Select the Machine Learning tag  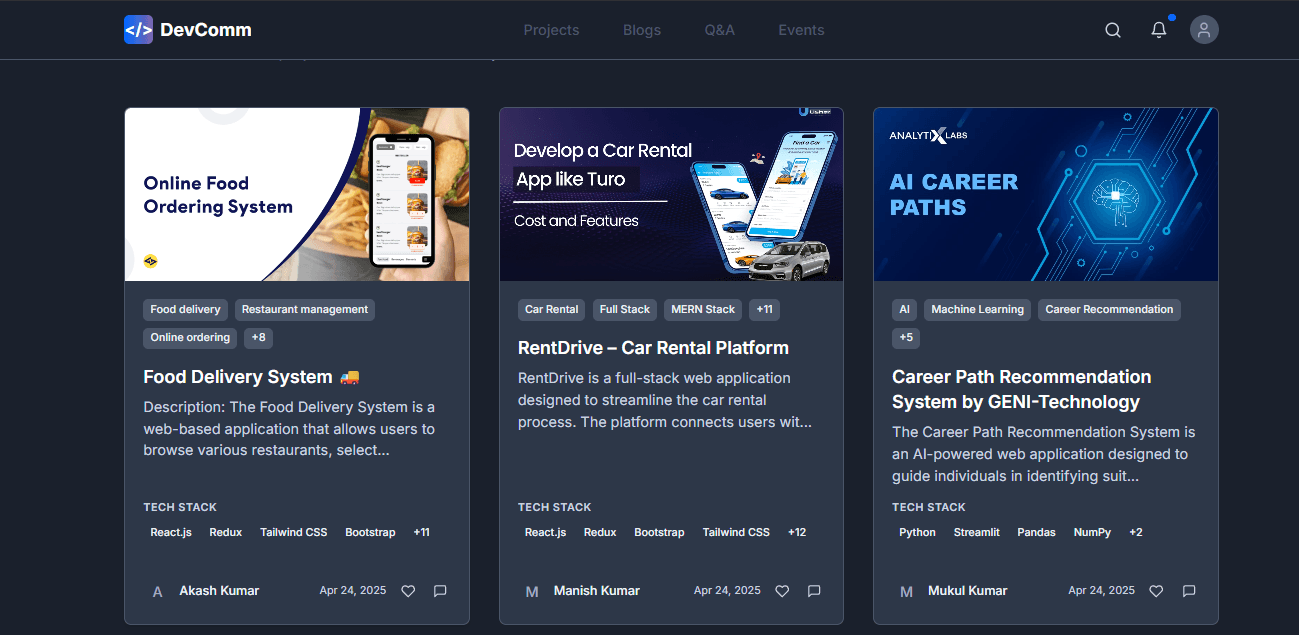tap(977, 310)
